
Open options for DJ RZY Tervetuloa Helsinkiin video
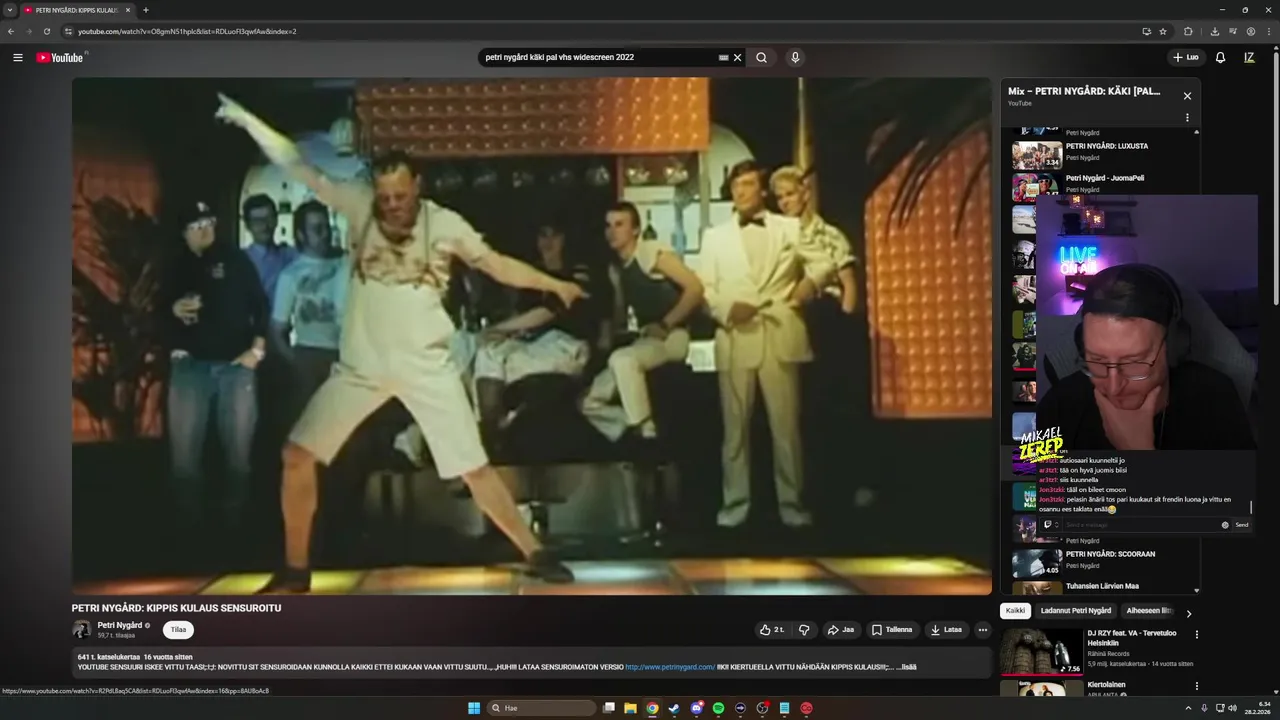(x=1196, y=634)
